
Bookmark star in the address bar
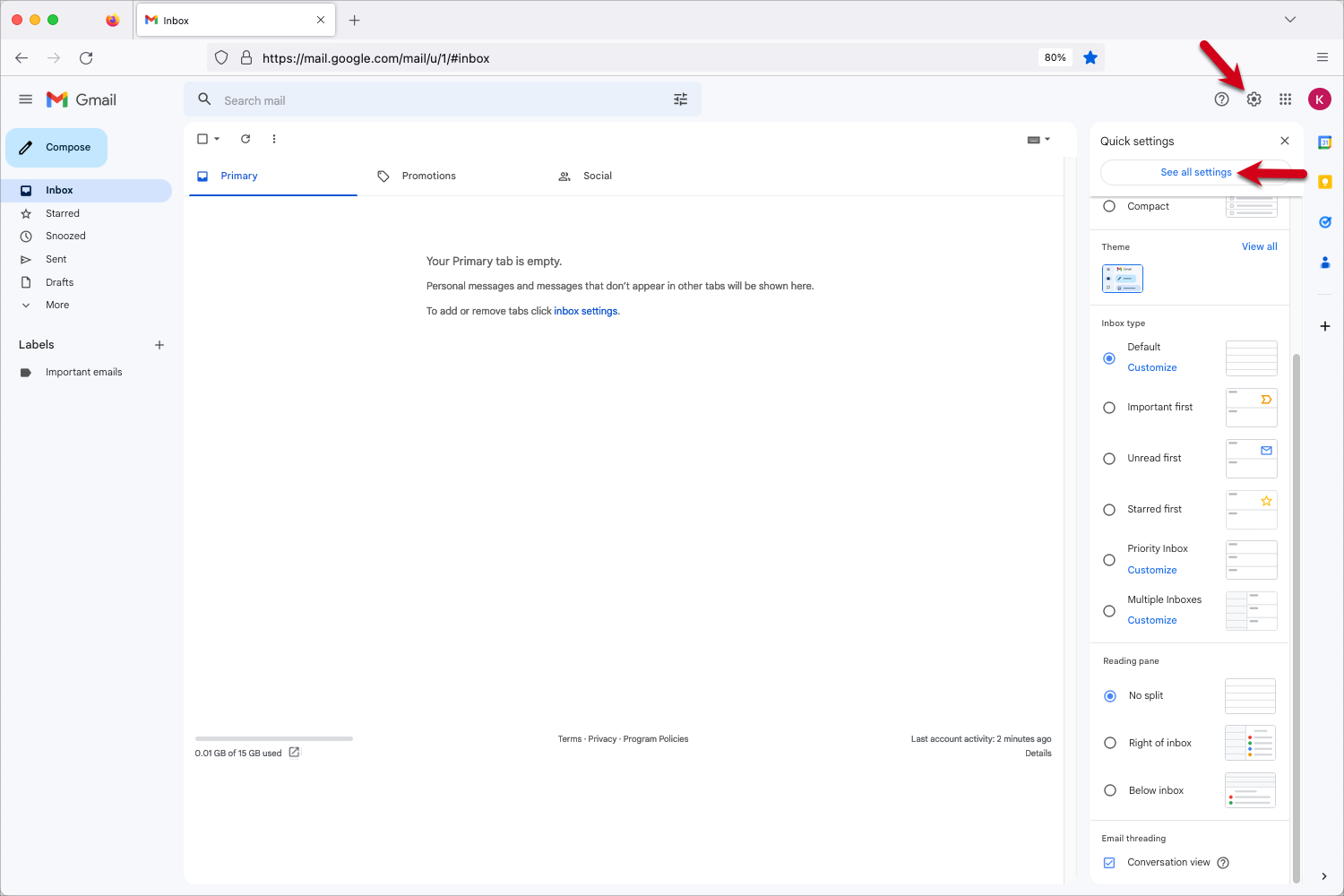[1090, 58]
